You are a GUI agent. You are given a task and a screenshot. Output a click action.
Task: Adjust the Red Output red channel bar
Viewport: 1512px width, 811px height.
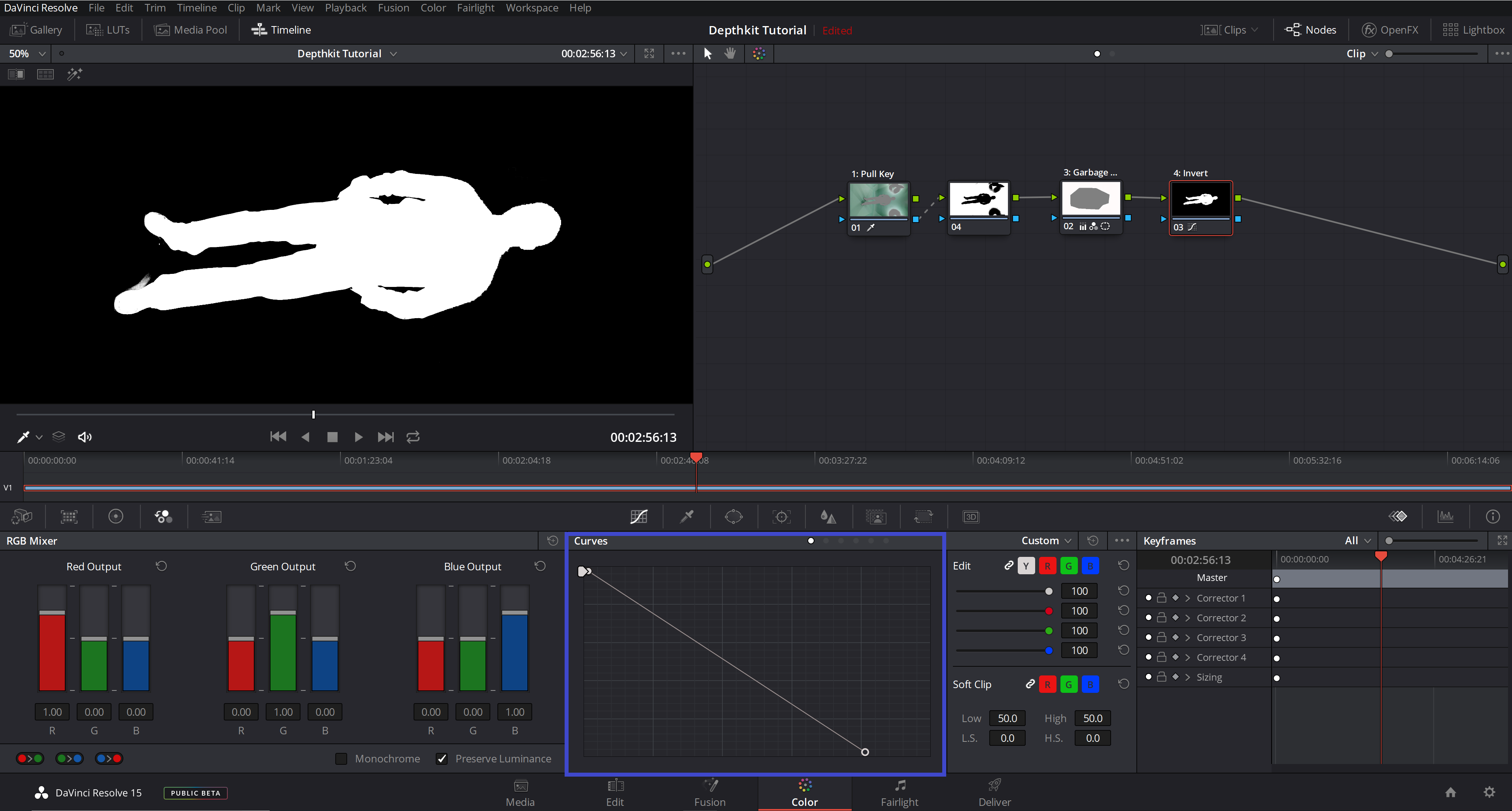pos(52,638)
